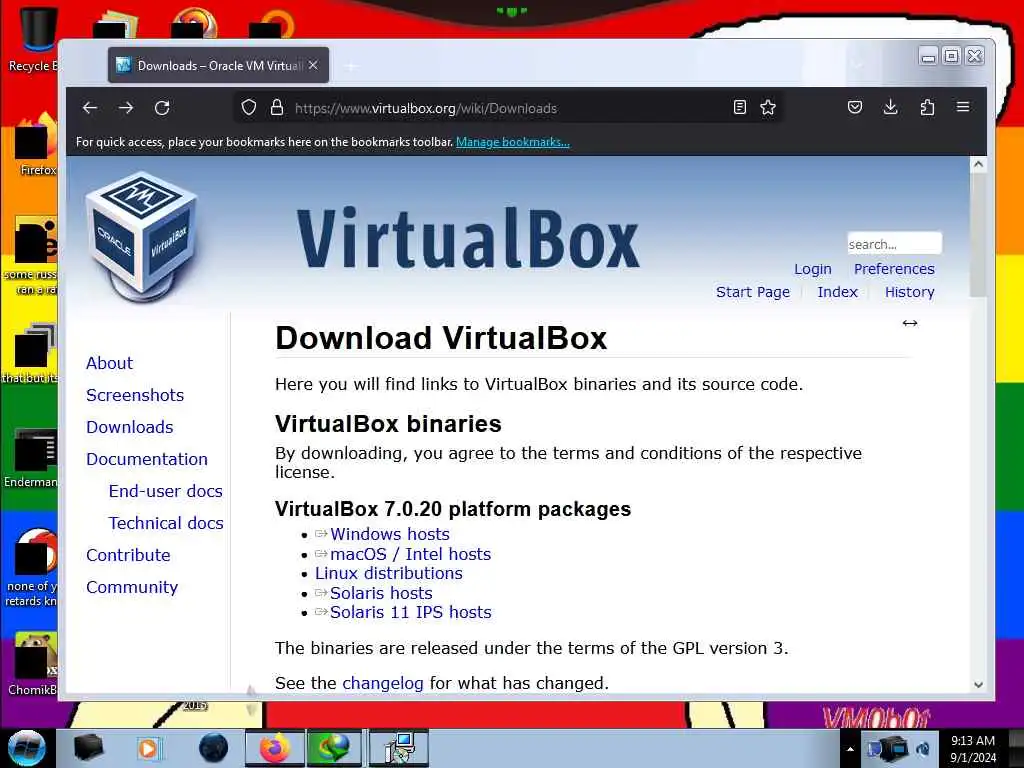1024x768 pixels.
Task: Open Community in the sidebar
Action: coord(131,587)
